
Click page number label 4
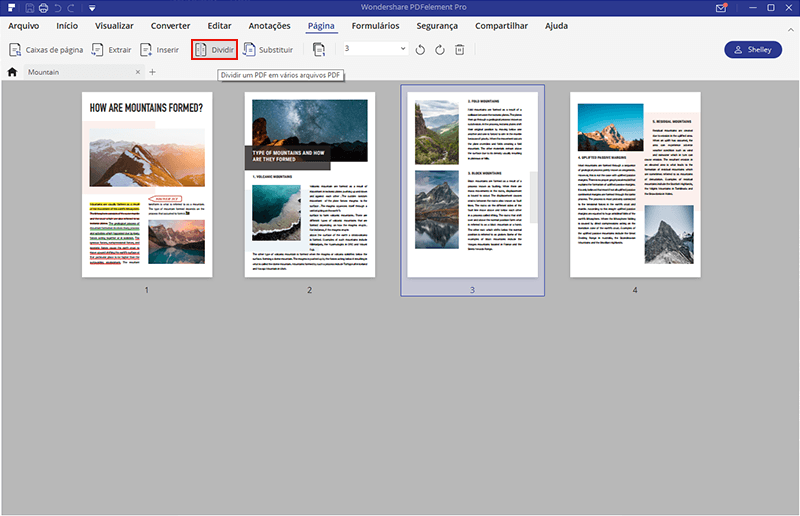(x=635, y=290)
